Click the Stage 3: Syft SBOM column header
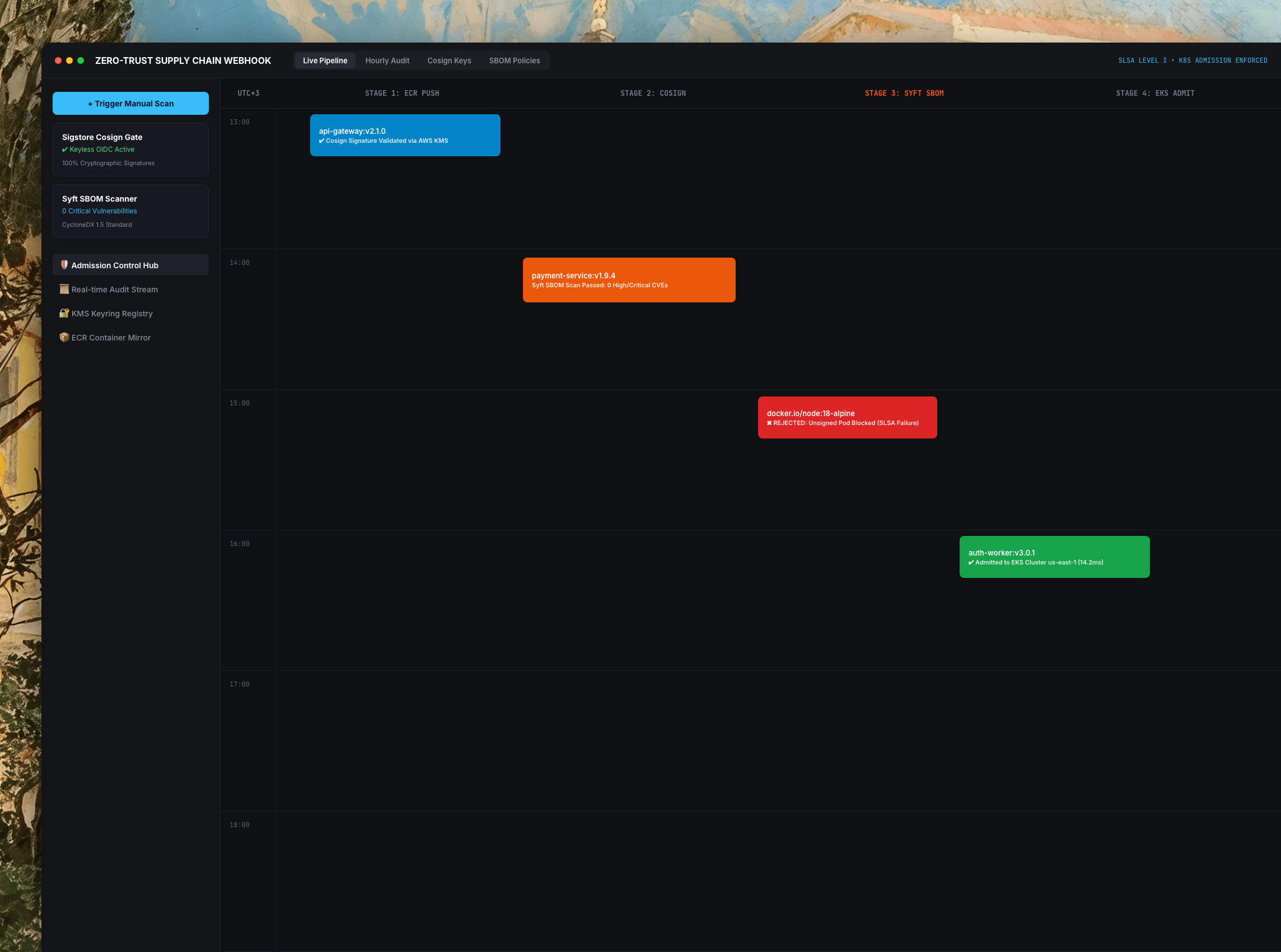 [x=904, y=94]
